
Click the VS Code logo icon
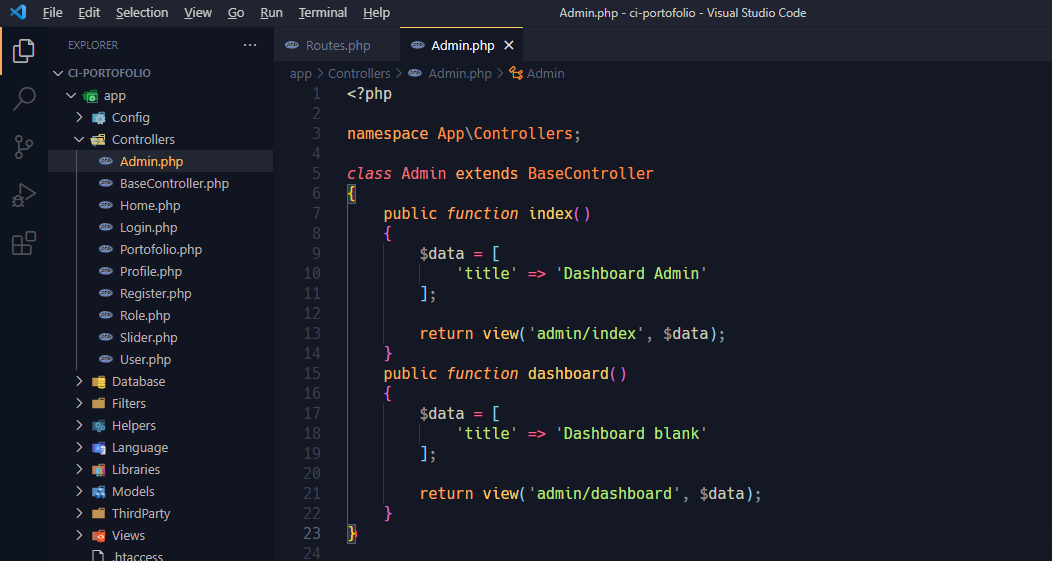[17, 13]
